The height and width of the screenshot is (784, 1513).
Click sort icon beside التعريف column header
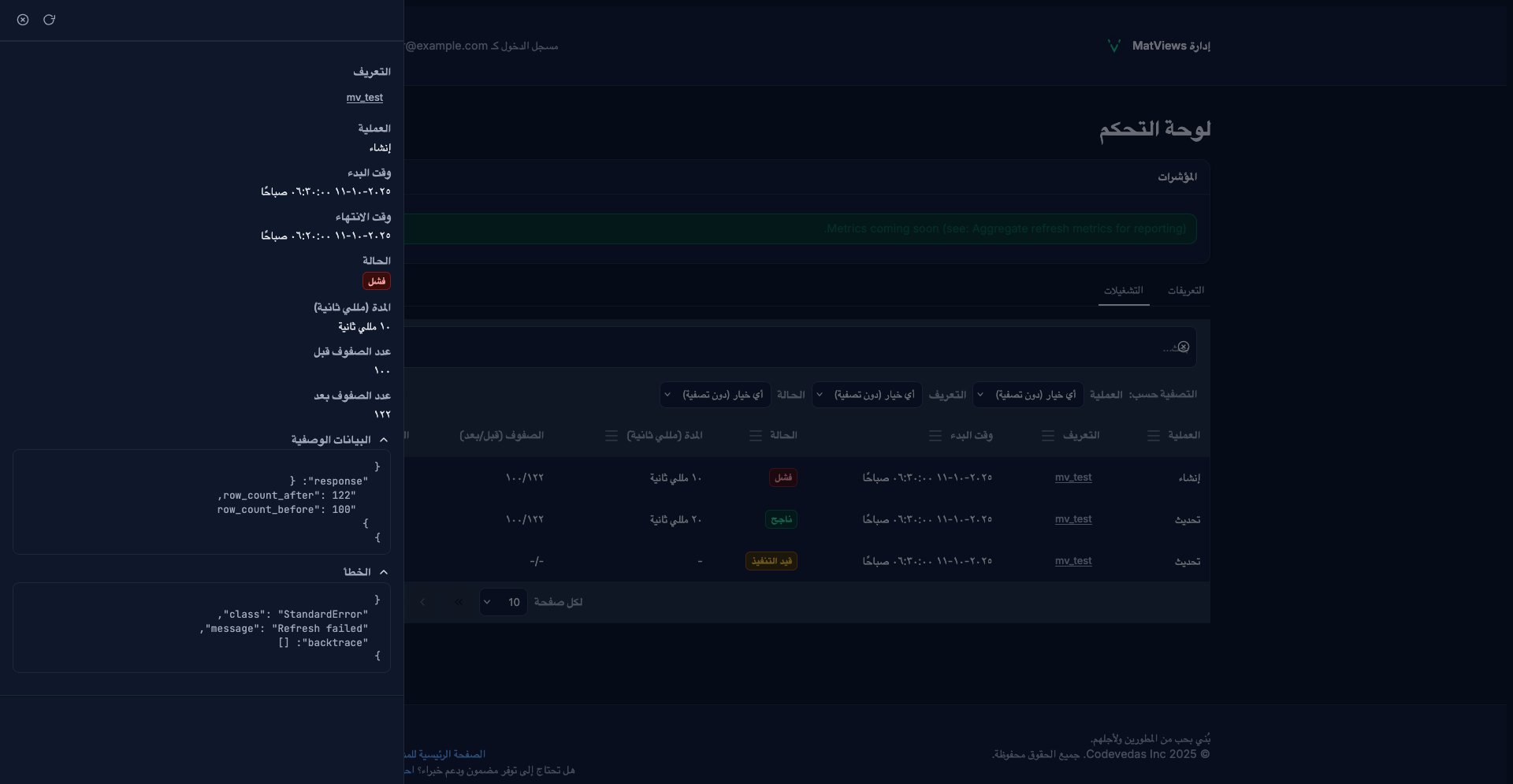click(x=1047, y=436)
